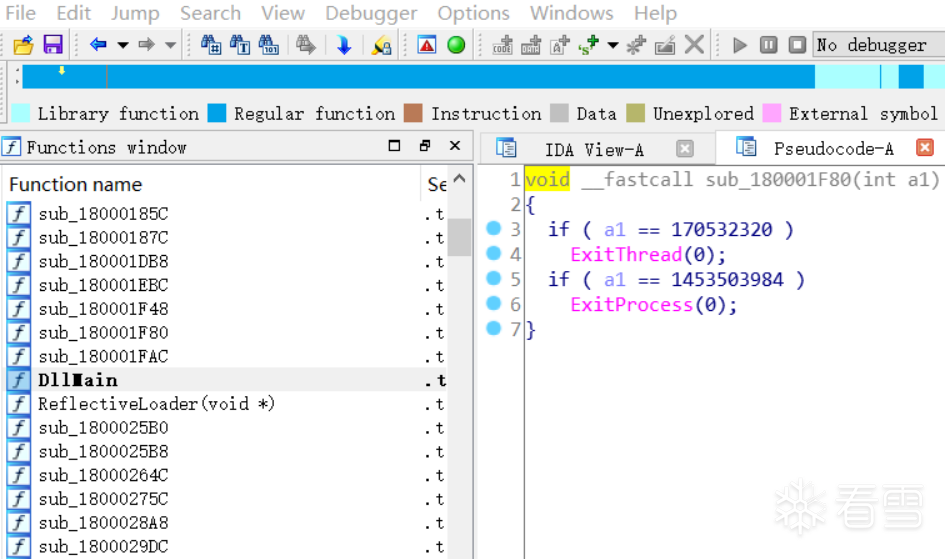Toggle breakpoint dot on pseudocode line 3
The image size is (945, 559).
(x=494, y=228)
